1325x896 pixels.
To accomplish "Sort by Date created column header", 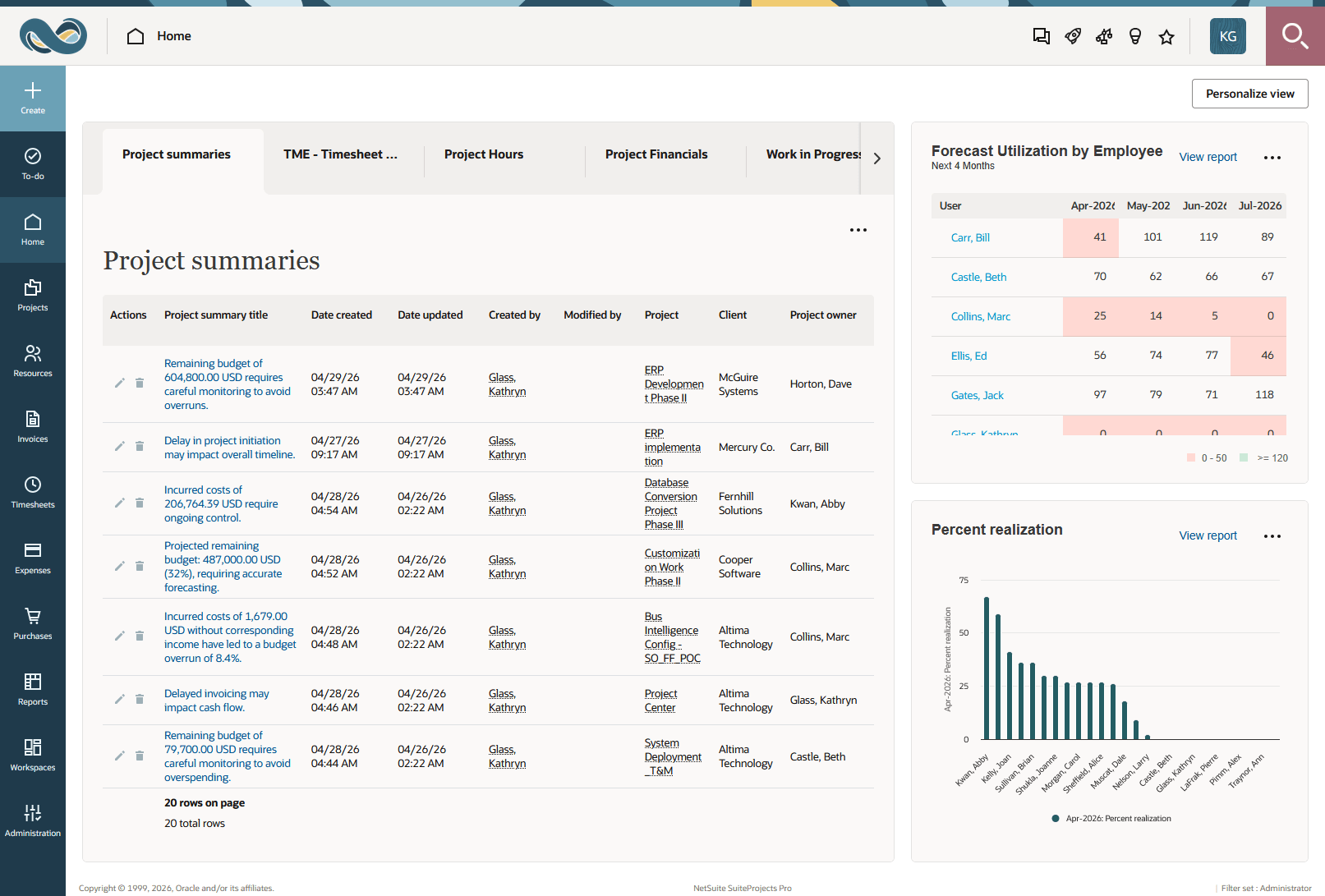I will 342,315.
